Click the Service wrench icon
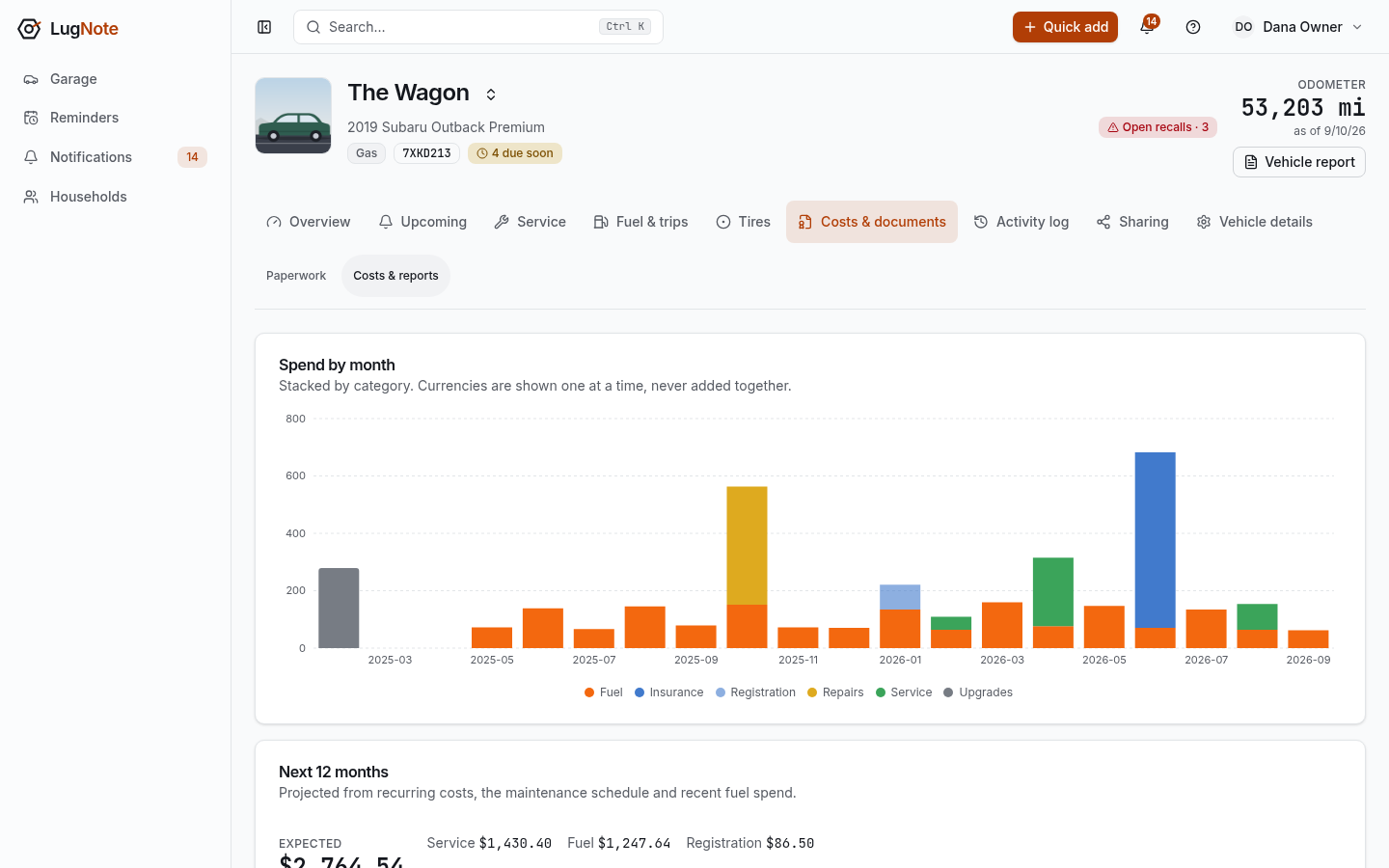 [502, 222]
